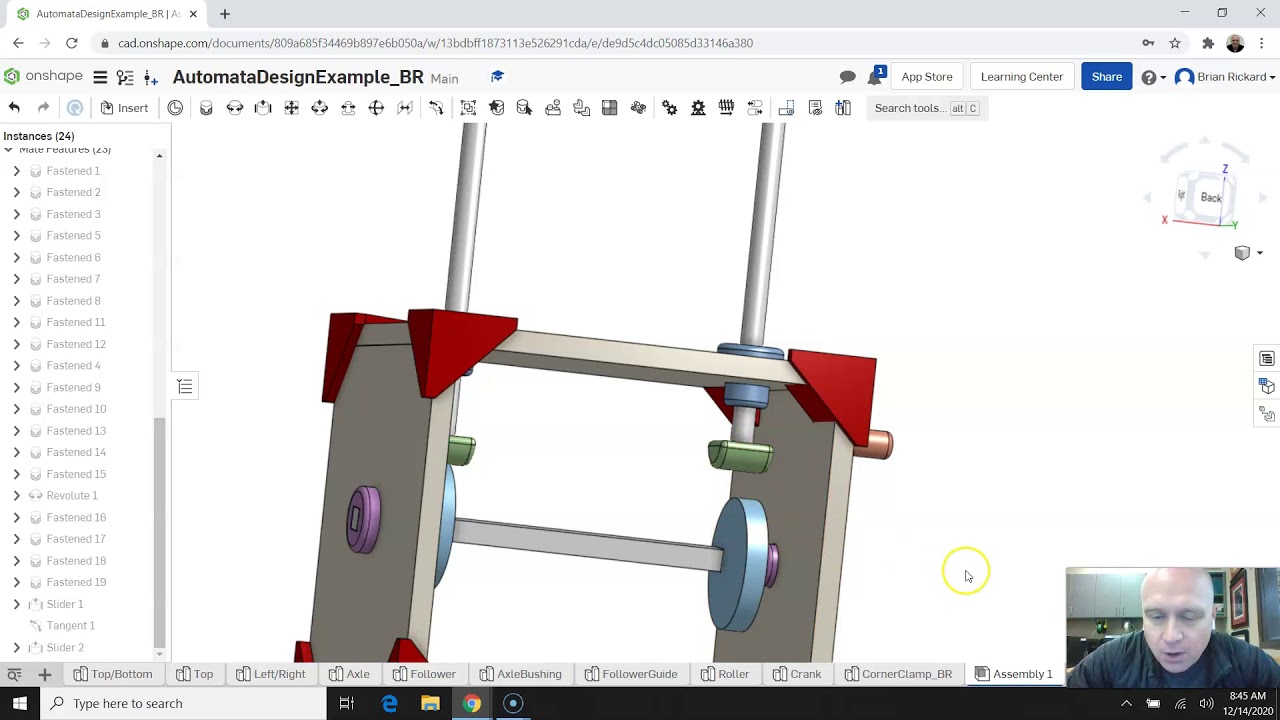Expand the Revolute 1 mate

[16, 496]
